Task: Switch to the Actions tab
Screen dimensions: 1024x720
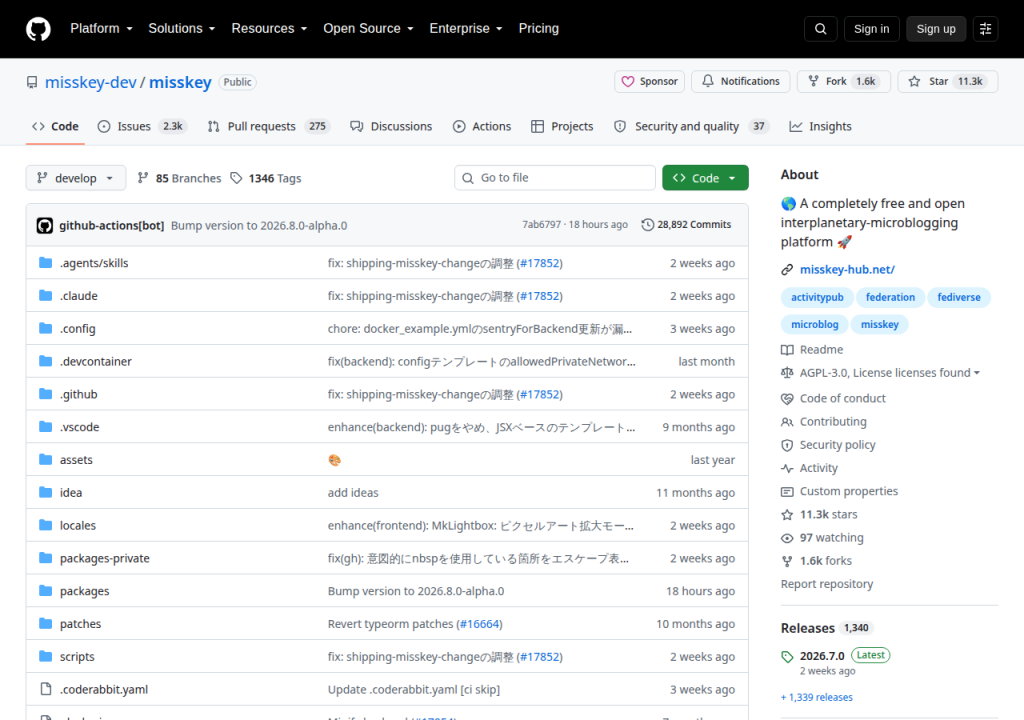Action: [482, 126]
